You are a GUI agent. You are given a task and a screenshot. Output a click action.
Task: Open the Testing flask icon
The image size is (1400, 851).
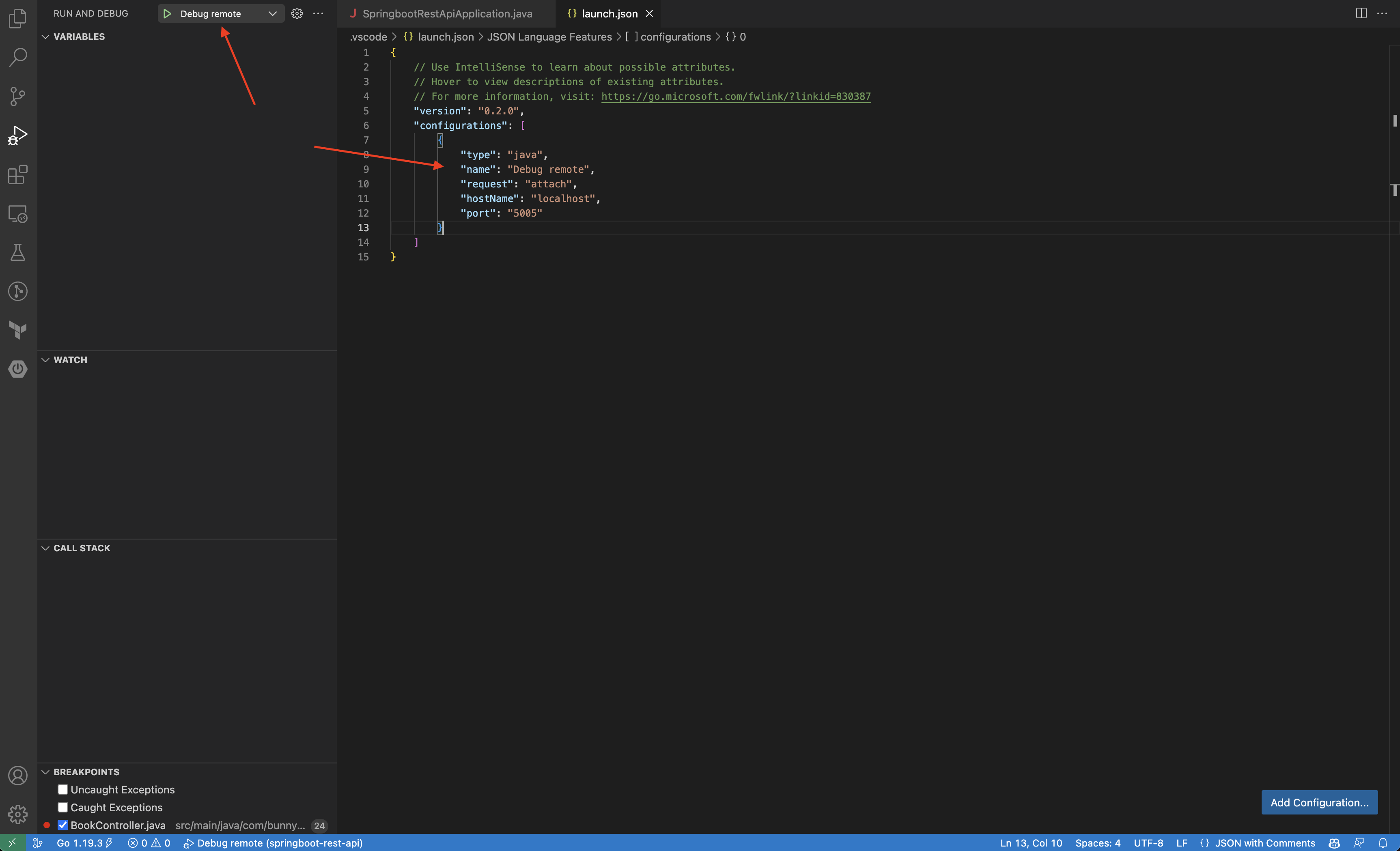[18, 252]
